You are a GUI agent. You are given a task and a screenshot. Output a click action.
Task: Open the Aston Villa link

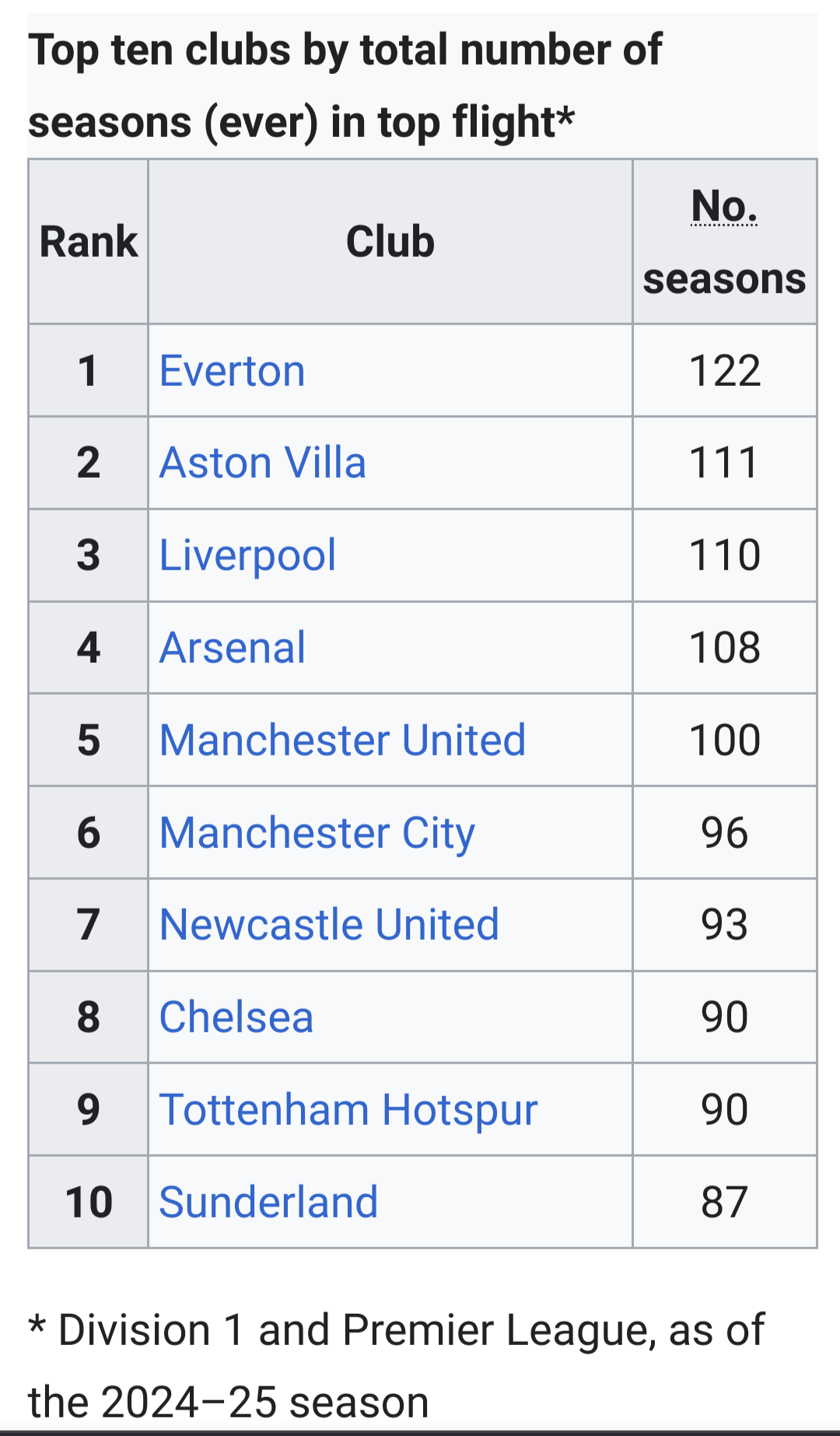(262, 463)
